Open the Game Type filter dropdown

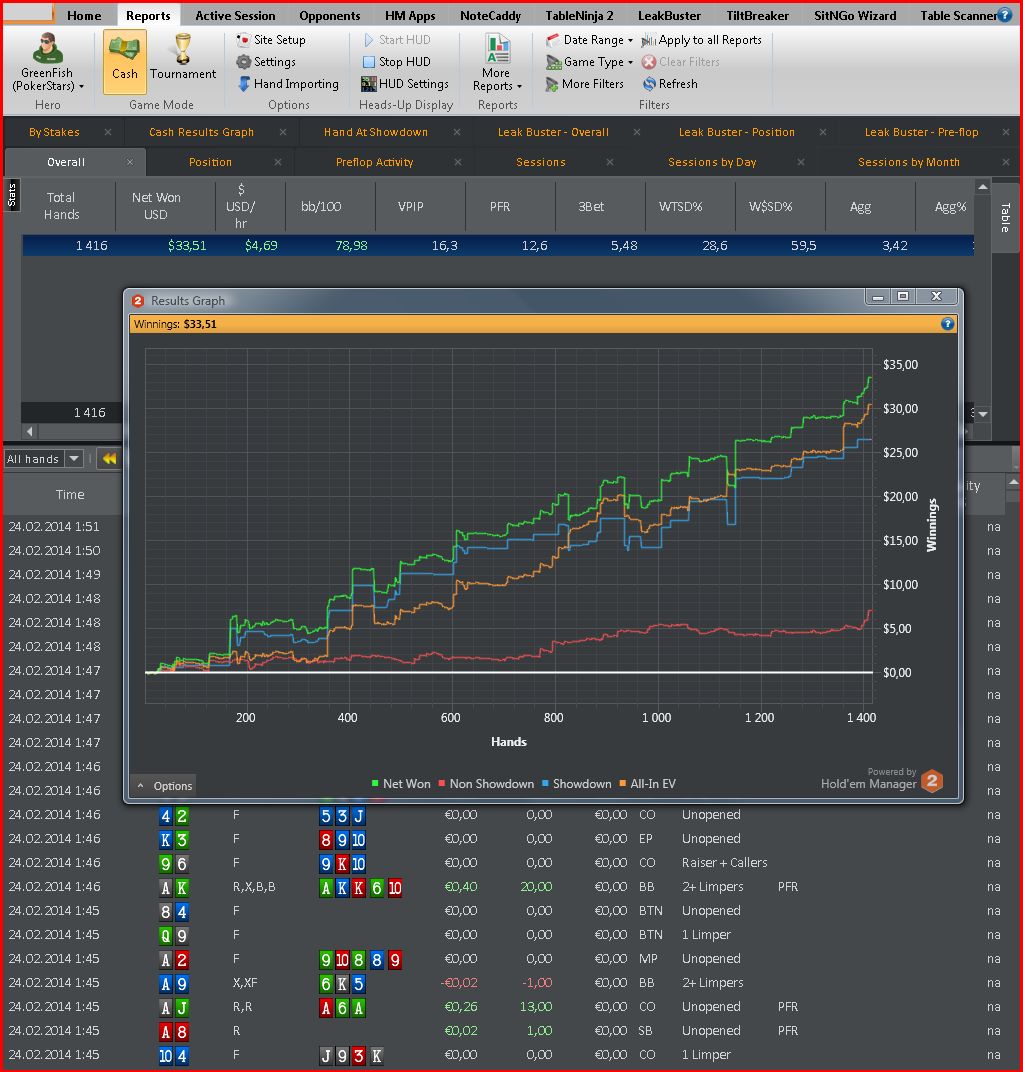click(x=589, y=62)
